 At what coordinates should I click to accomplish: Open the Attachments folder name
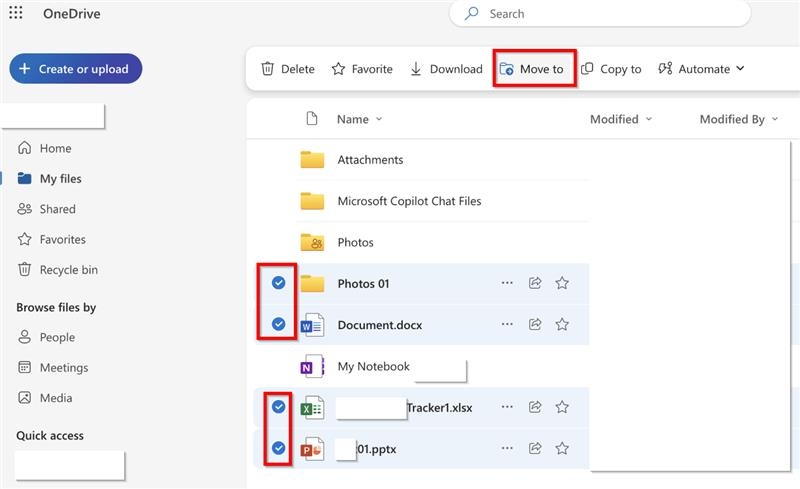click(370, 160)
